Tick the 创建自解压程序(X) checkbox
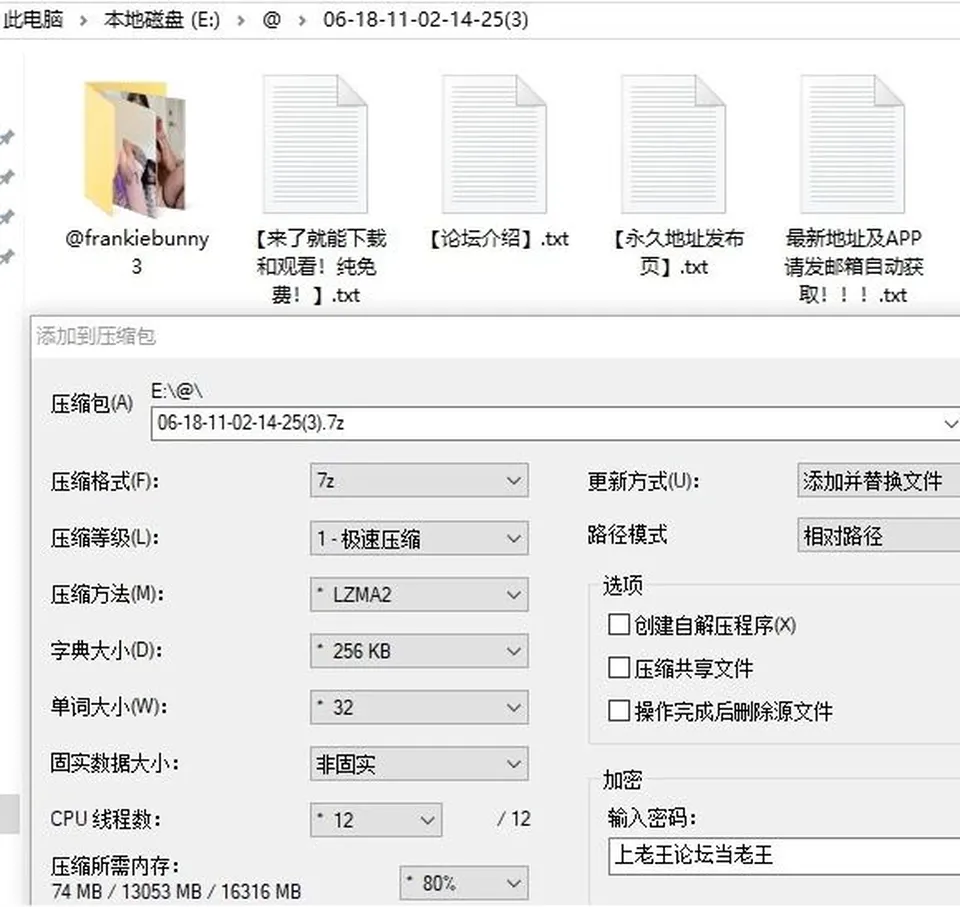 tap(618, 625)
